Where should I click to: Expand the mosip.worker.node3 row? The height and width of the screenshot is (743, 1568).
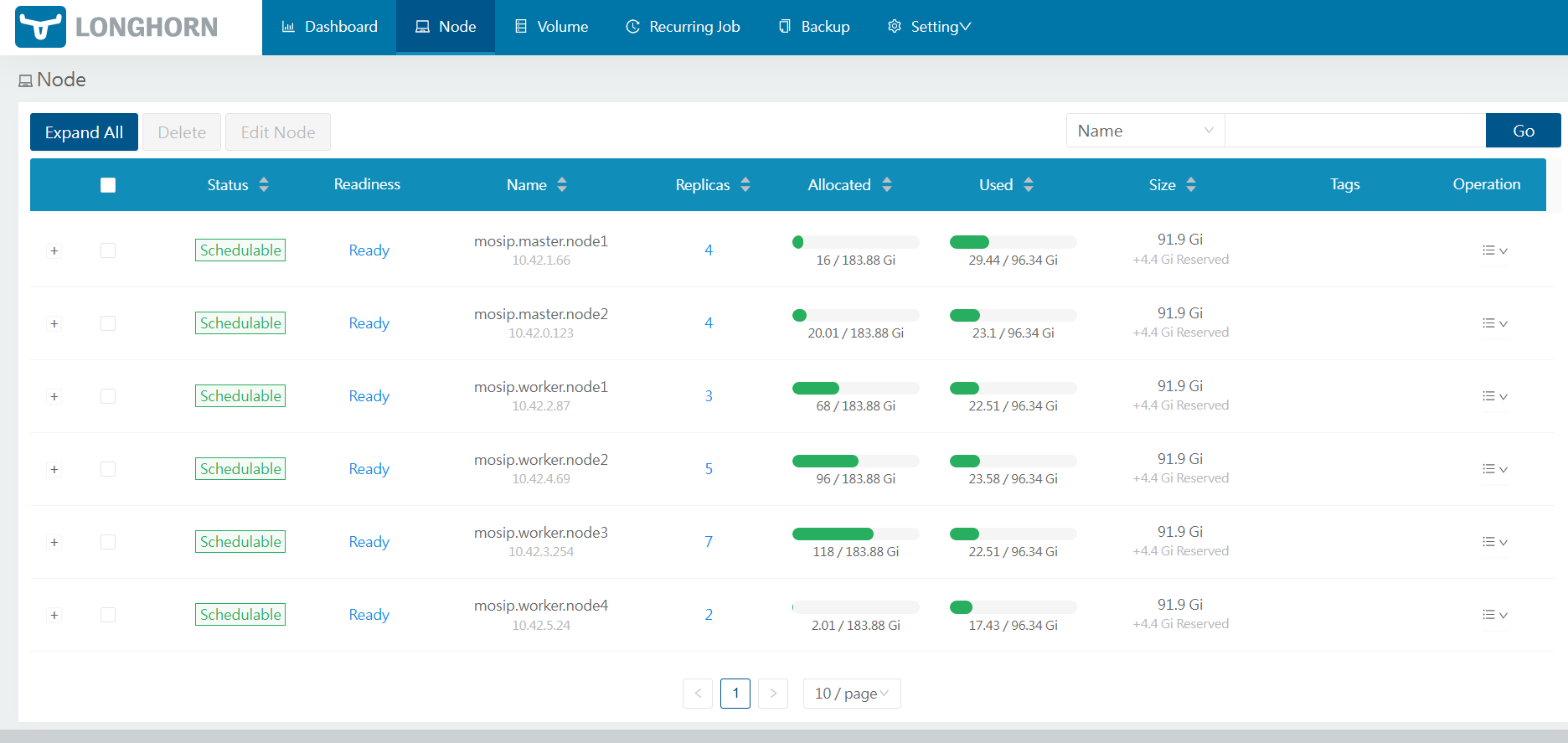click(x=54, y=542)
